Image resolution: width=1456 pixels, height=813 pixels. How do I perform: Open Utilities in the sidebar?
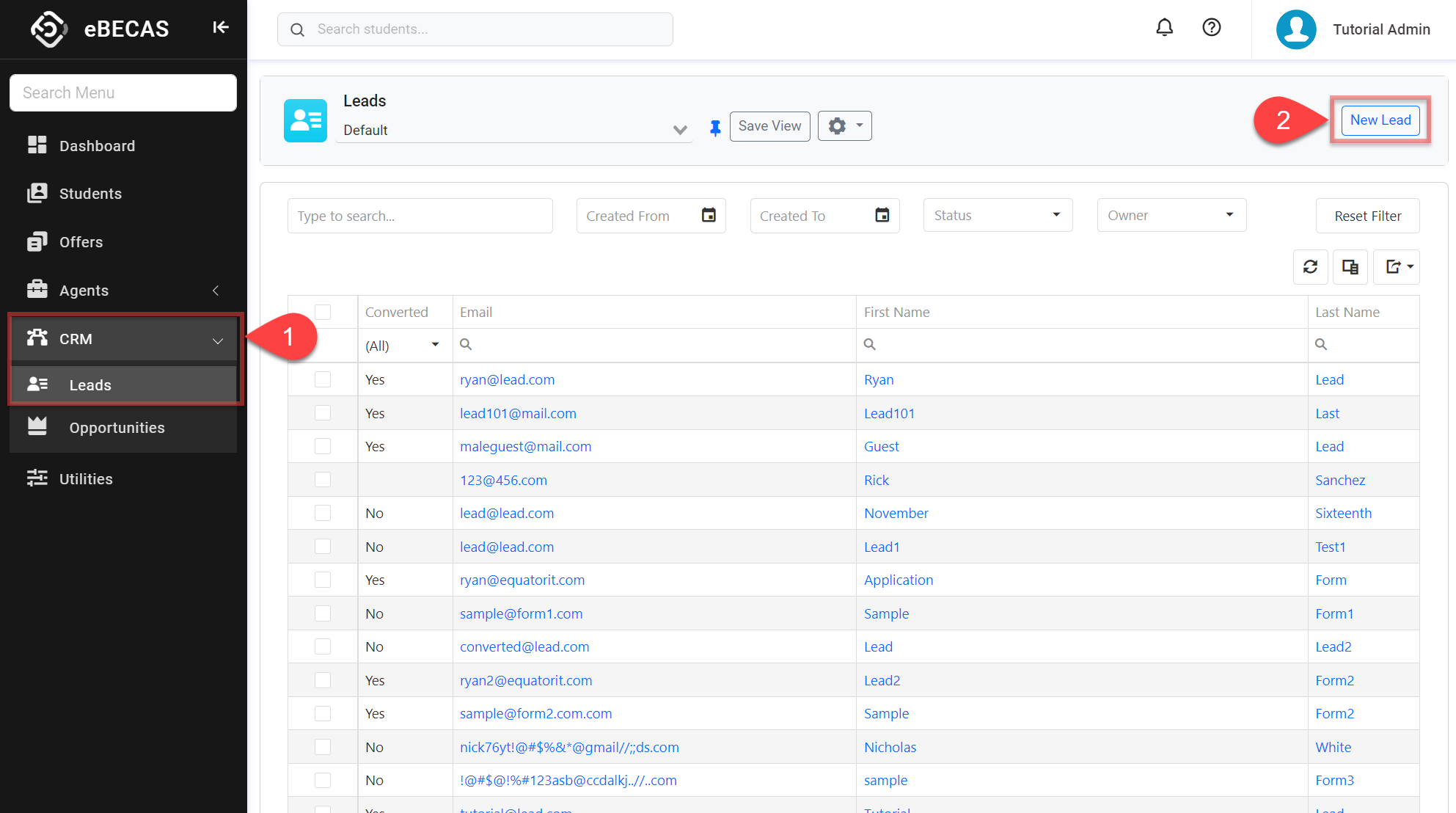(x=123, y=479)
